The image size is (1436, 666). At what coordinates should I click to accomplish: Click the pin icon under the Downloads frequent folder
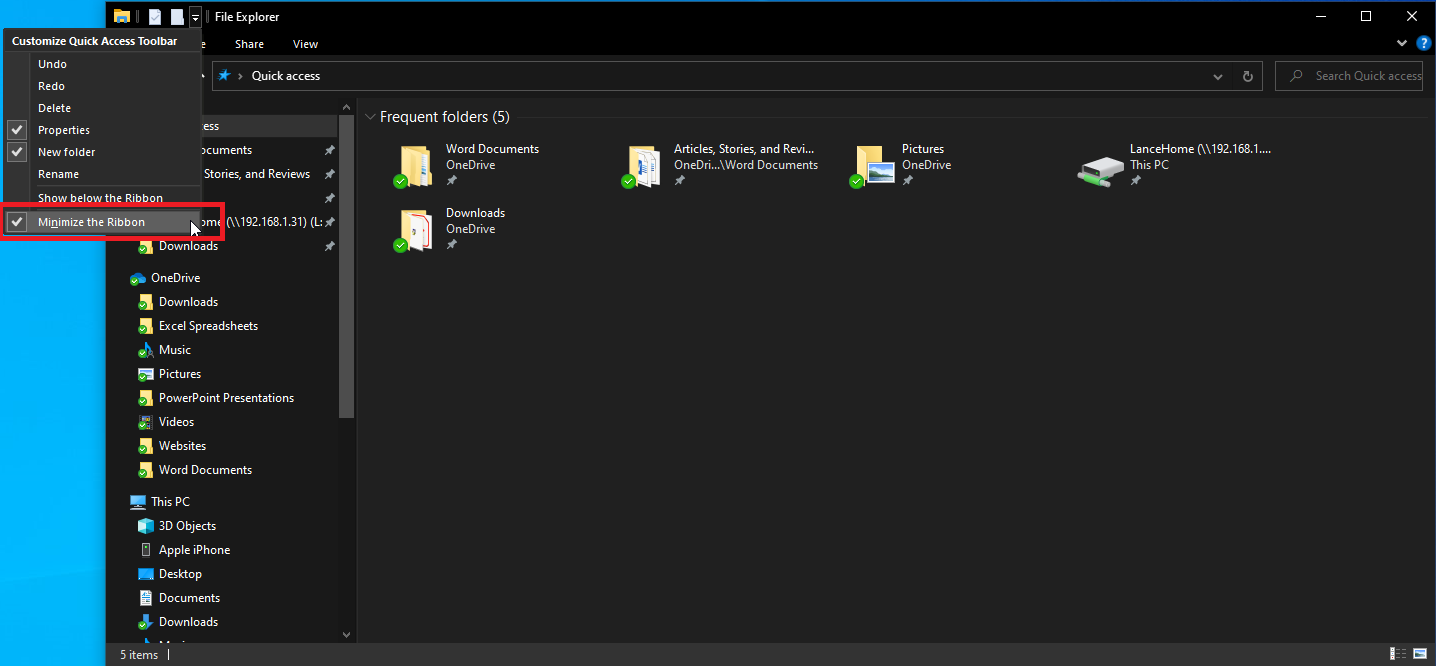coord(451,245)
